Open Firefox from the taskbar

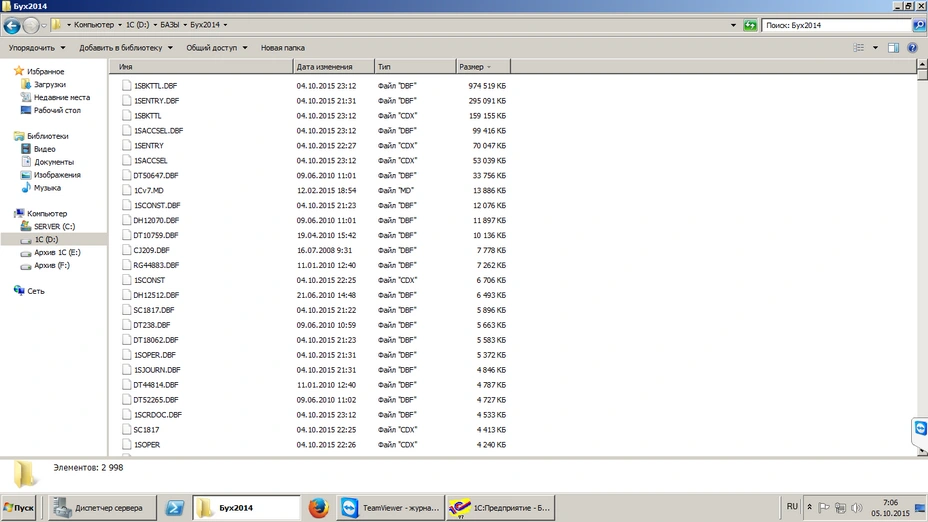[x=318, y=508]
